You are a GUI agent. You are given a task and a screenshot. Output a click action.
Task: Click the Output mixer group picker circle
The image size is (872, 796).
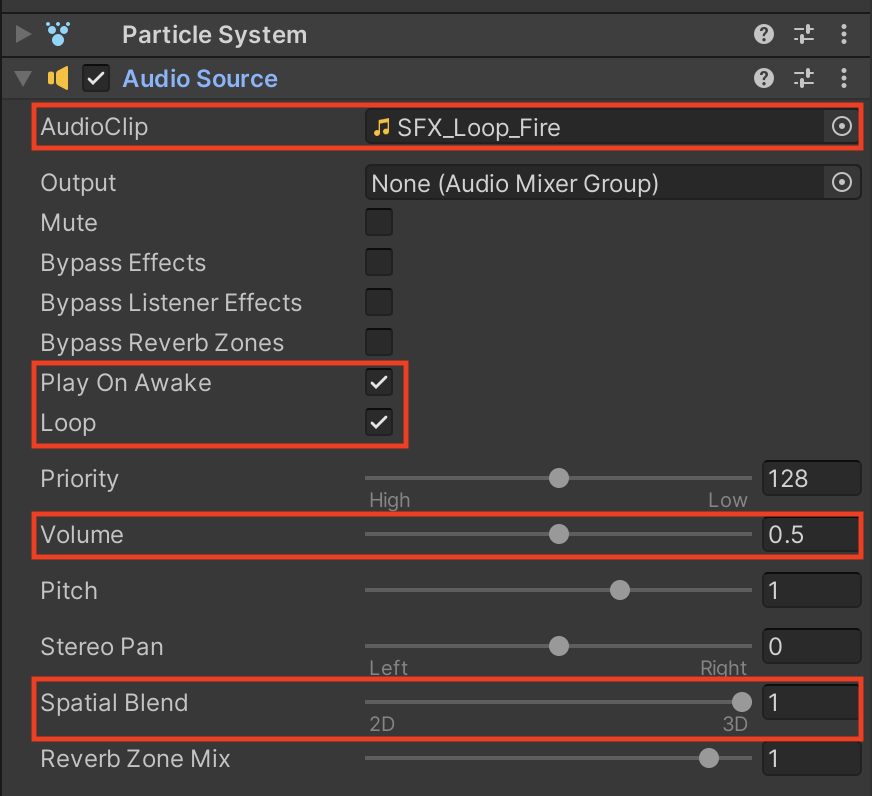point(842,182)
